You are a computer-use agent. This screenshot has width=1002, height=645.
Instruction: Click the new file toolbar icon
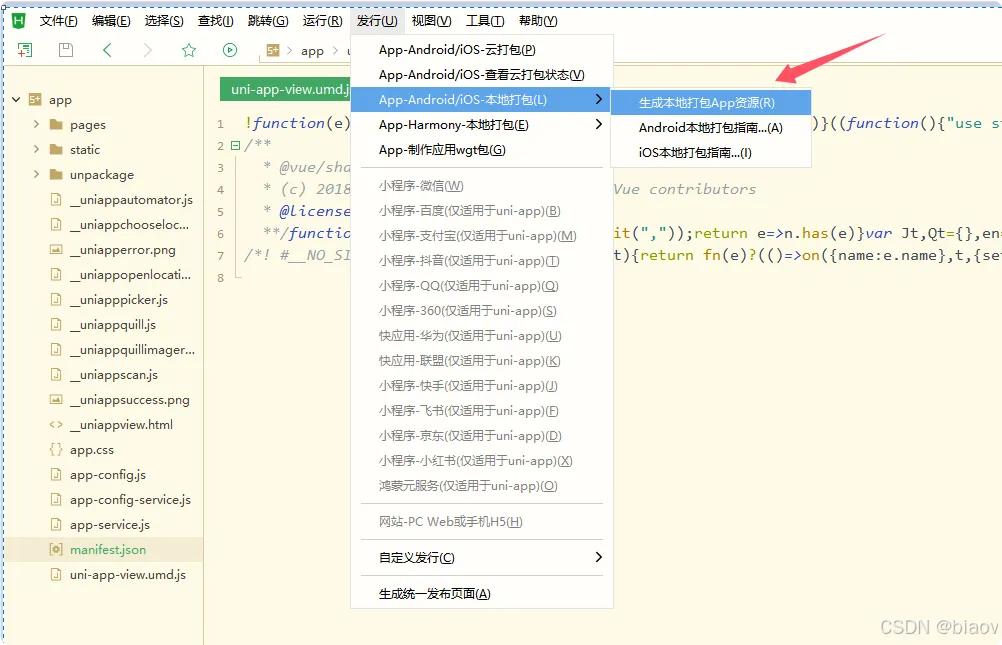coord(25,50)
